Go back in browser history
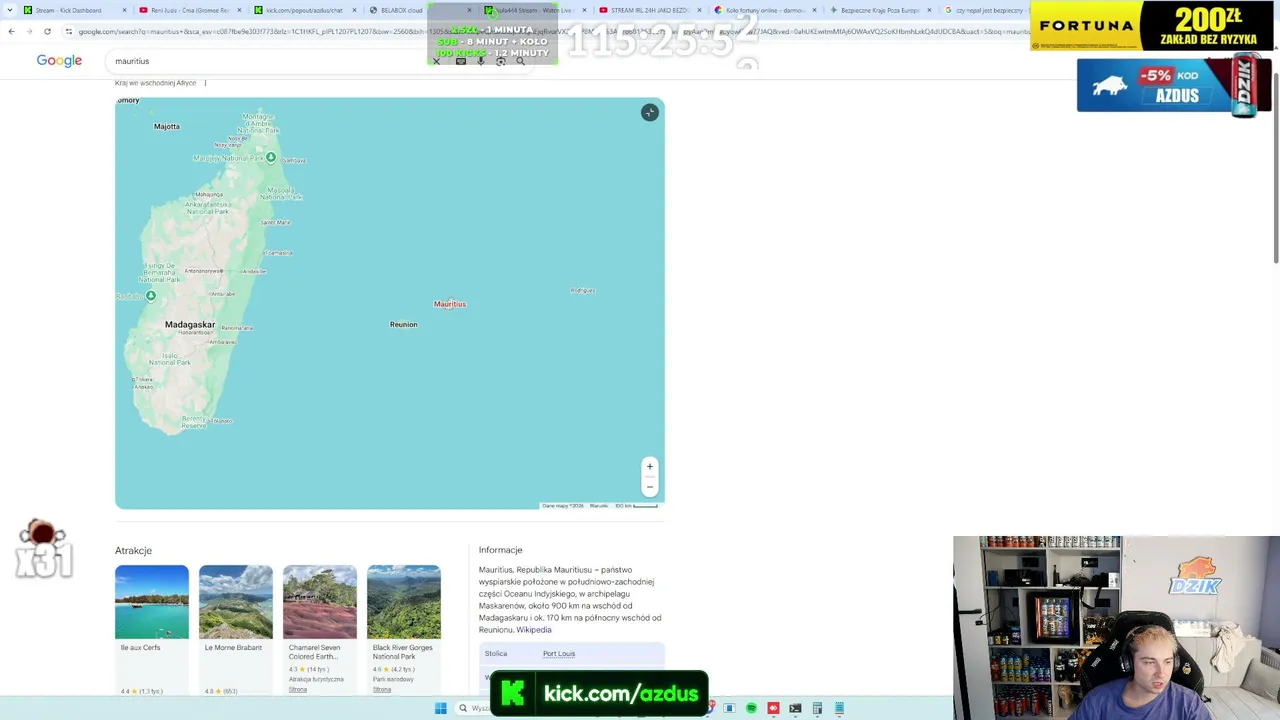 coord(11,31)
